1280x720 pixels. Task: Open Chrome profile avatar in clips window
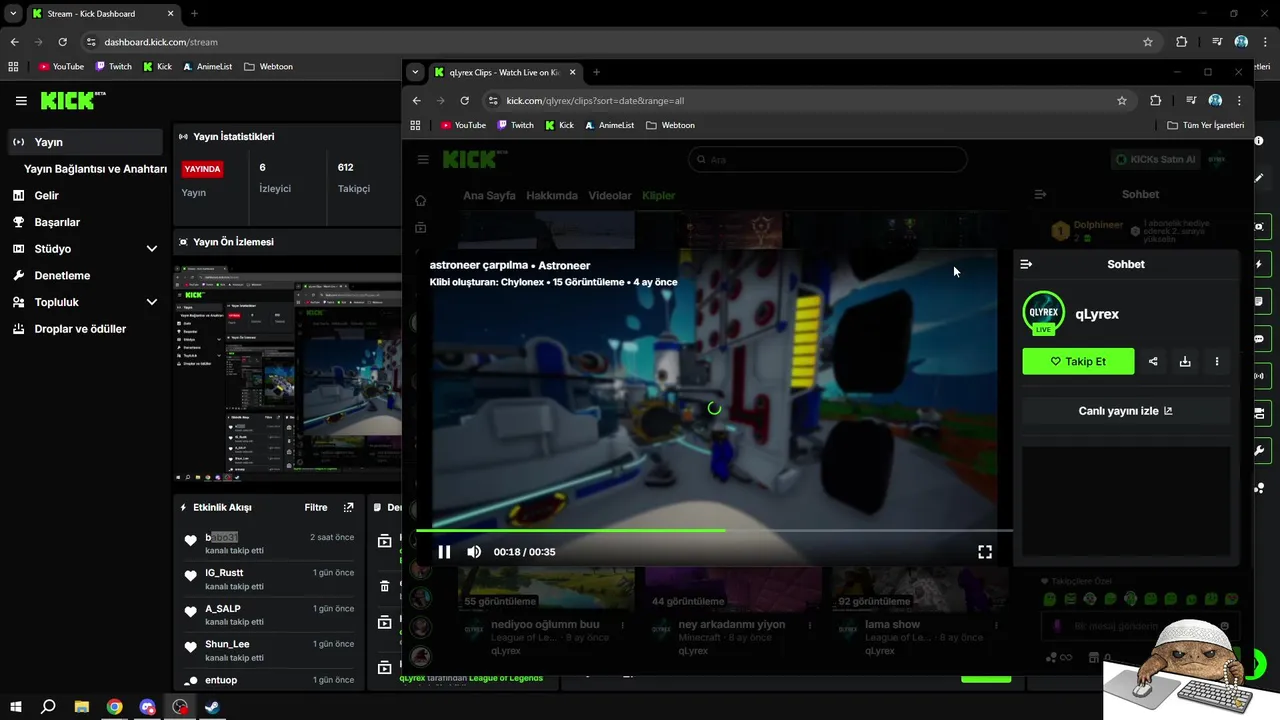(x=1215, y=101)
